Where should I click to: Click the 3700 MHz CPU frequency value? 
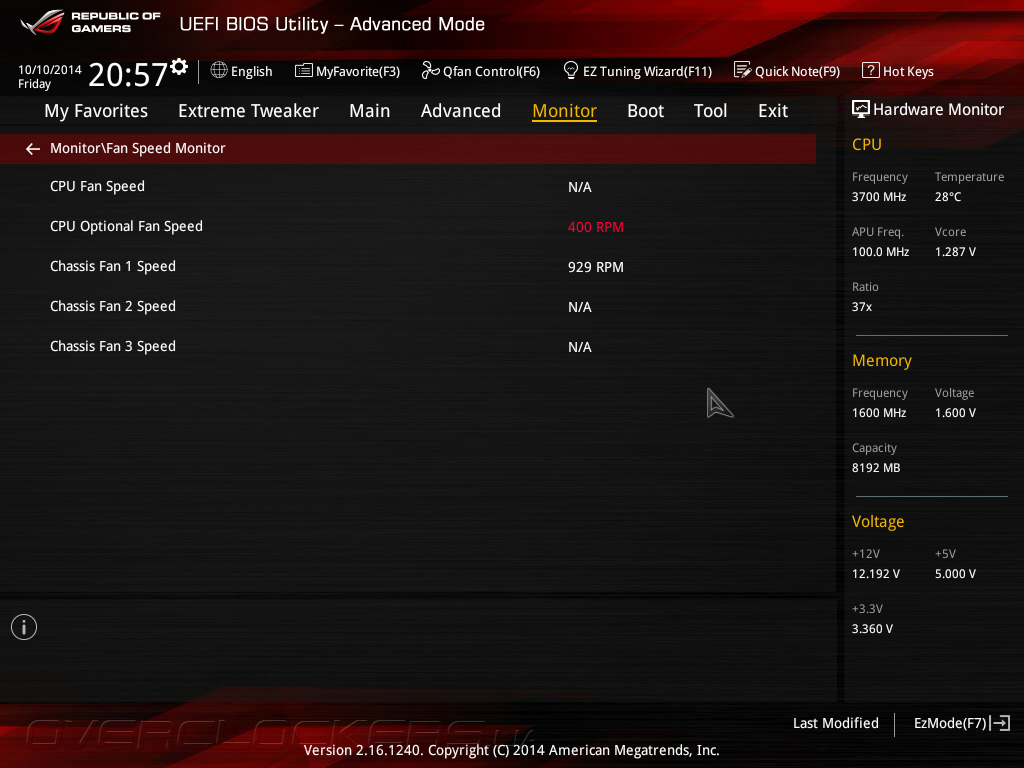879,197
